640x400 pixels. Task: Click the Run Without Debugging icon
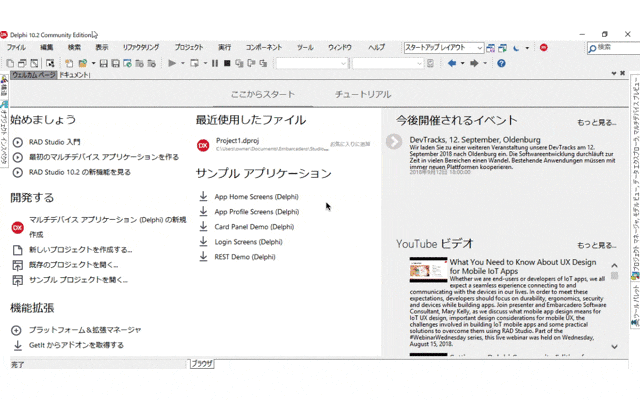[195, 63]
